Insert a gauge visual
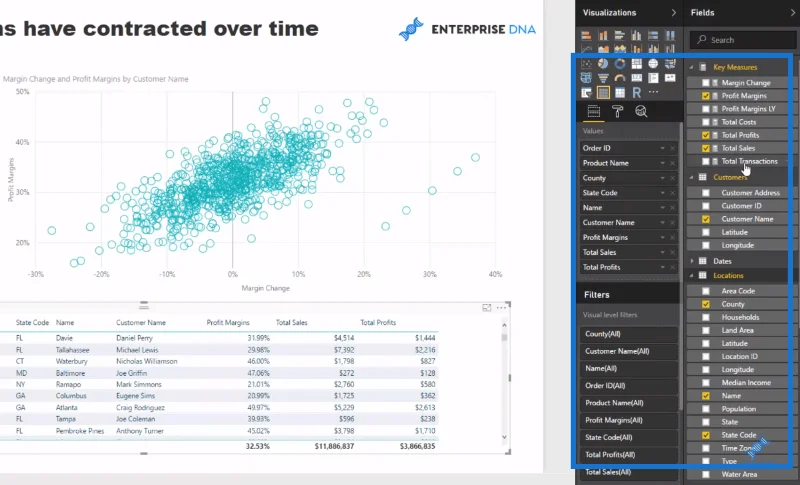800x485 pixels. pyautogui.click(x=620, y=78)
